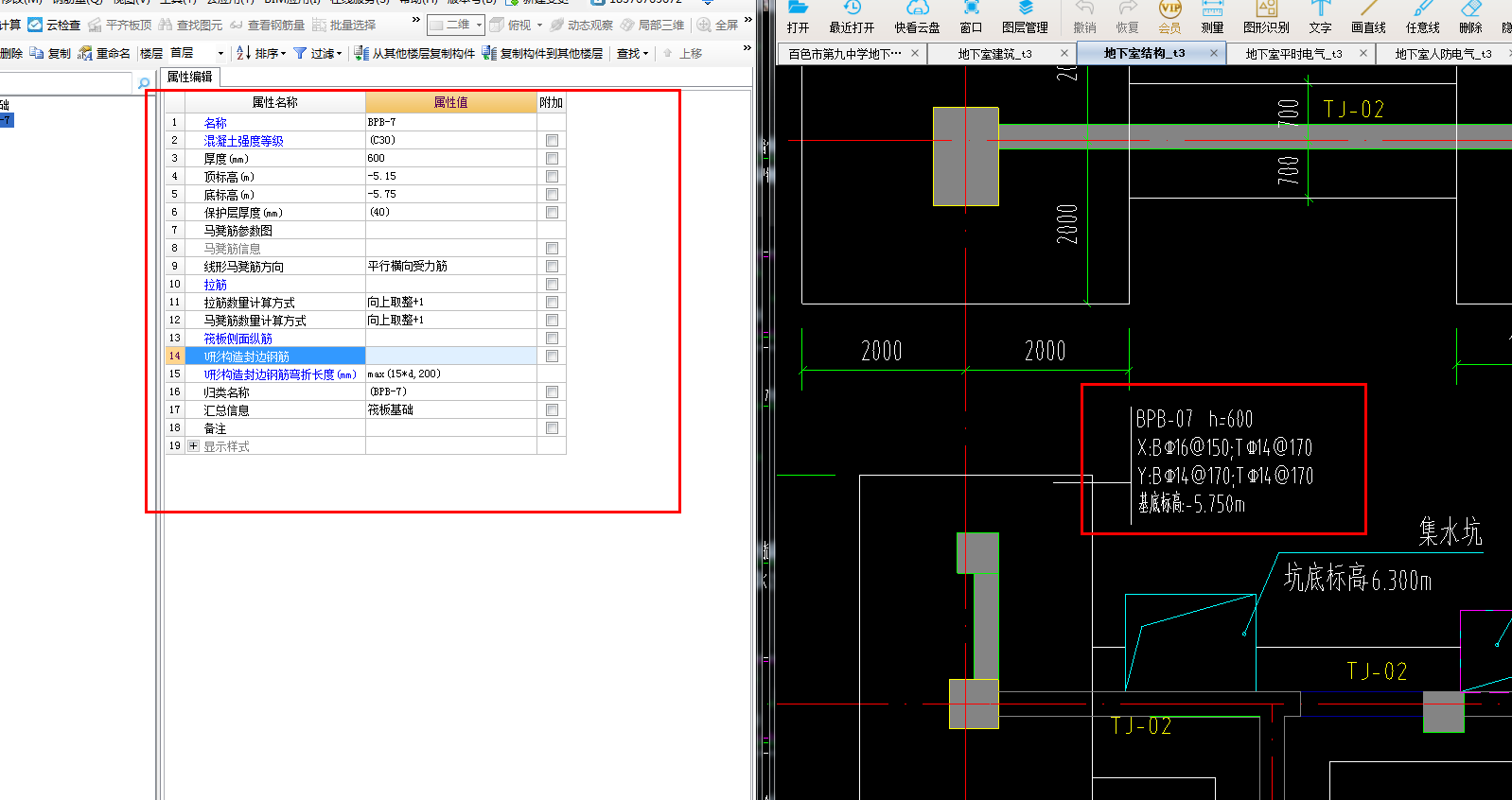Open 查找图元 find element
Viewport: 1512px width, 800px height.
191,25
